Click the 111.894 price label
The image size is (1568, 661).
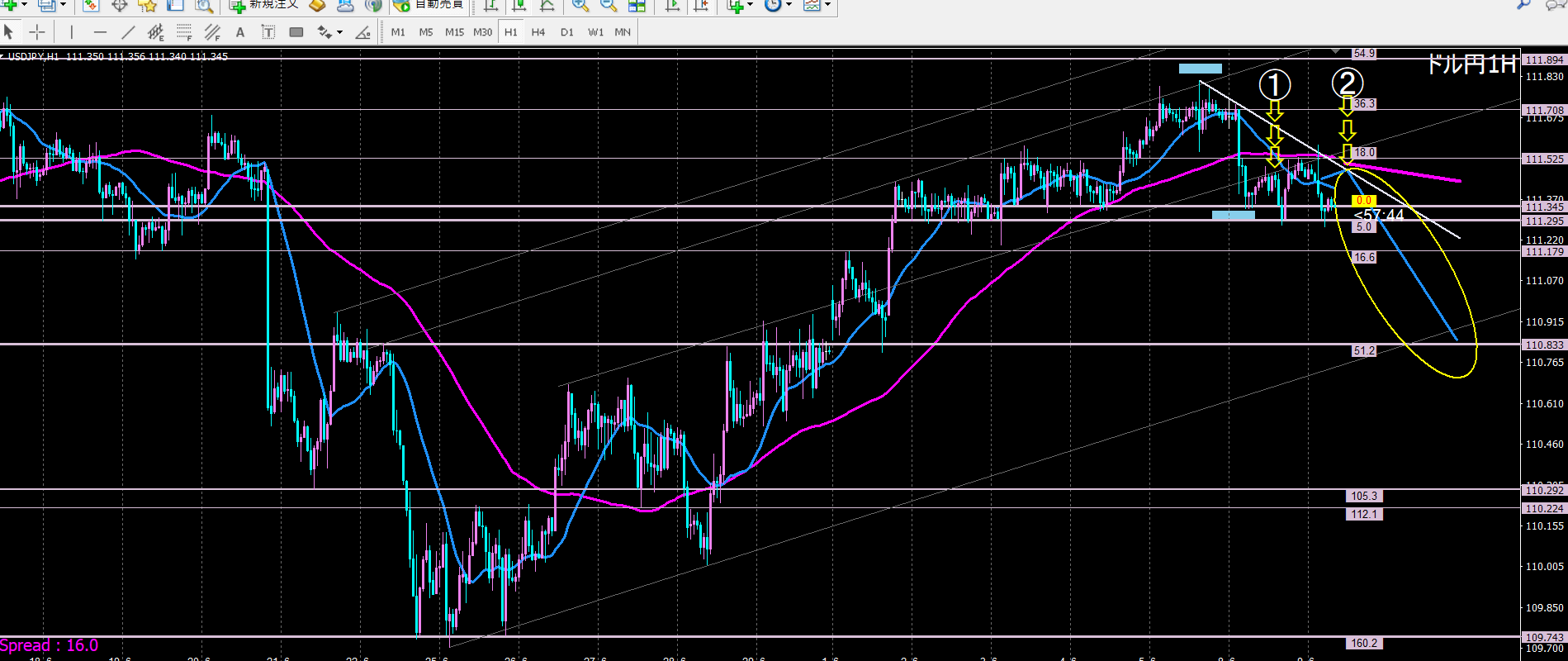point(1544,60)
